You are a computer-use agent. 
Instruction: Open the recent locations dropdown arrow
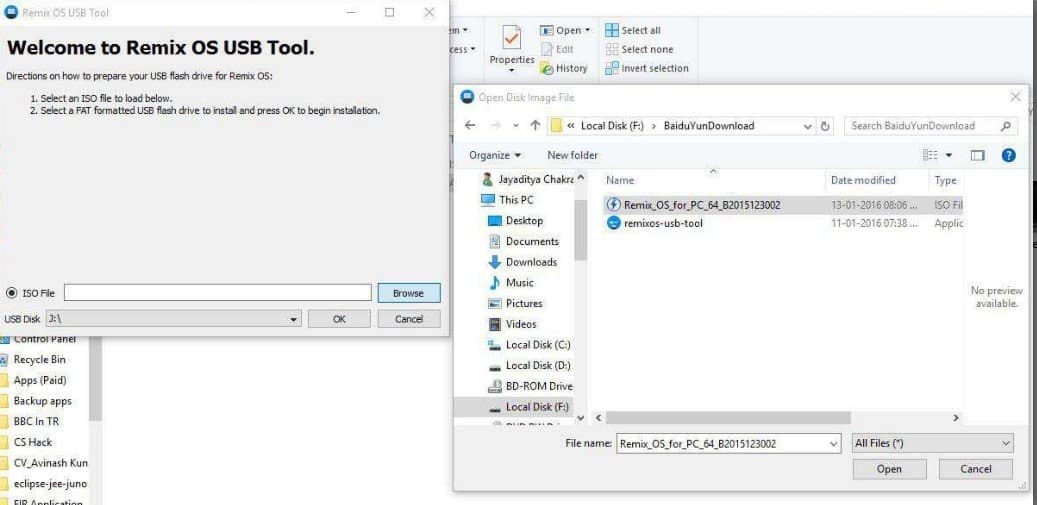pyautogui.click(x=515, y=126)
